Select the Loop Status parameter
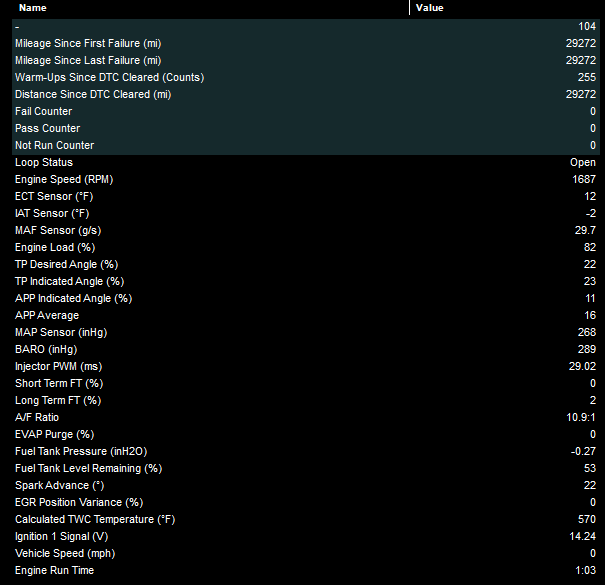Viewport: 605px width, 585px height. pos(306,162)
